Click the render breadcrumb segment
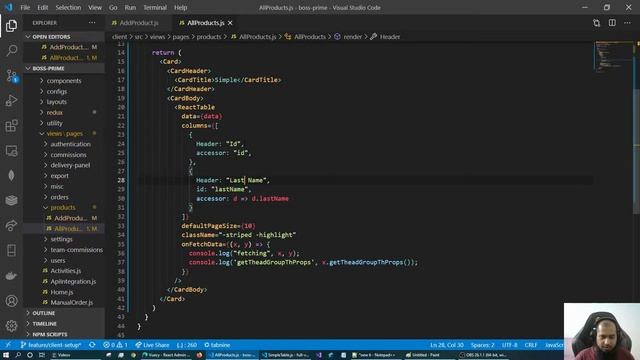This screenshot has height=360, width=640. tap(353, 37)
